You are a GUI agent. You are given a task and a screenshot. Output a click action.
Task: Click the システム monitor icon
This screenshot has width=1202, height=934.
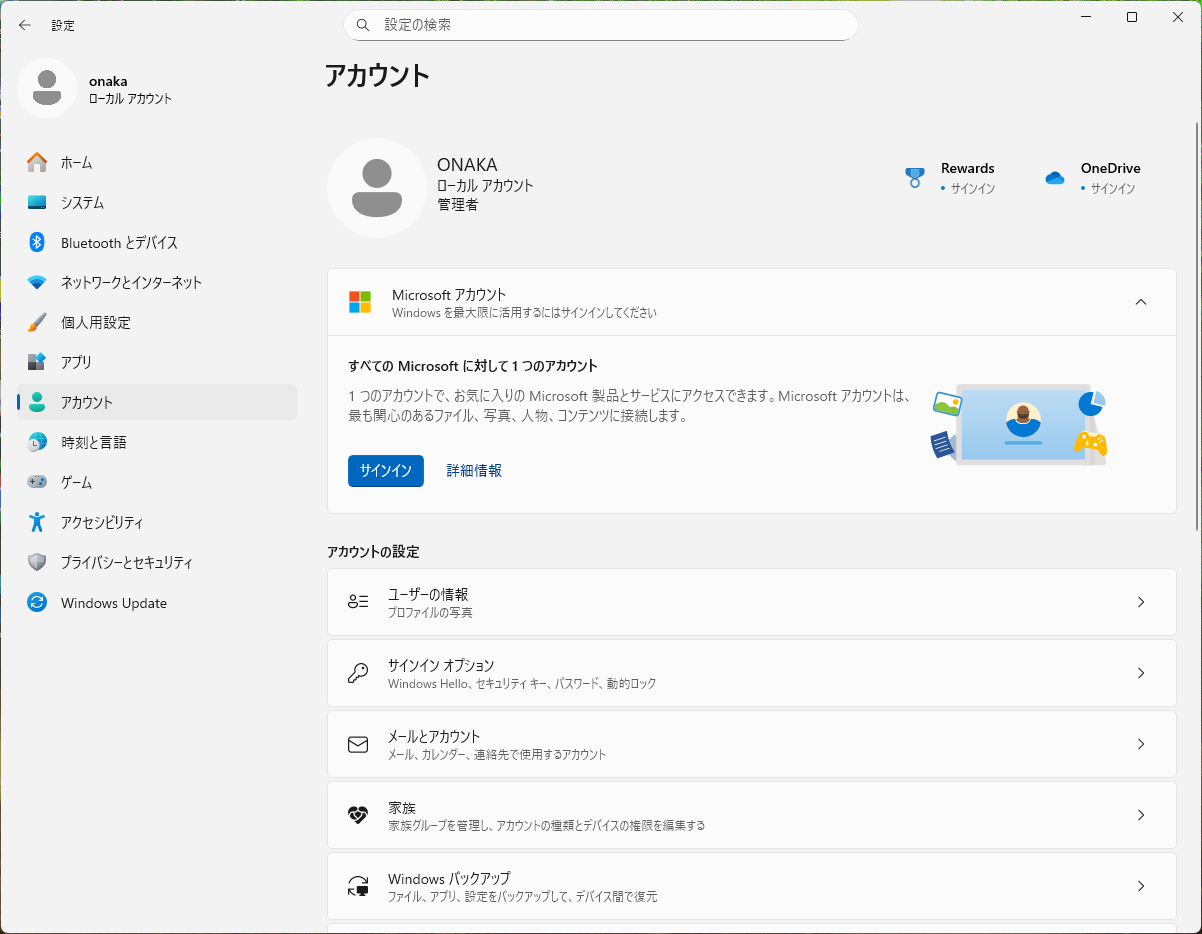tap(37, 202)
